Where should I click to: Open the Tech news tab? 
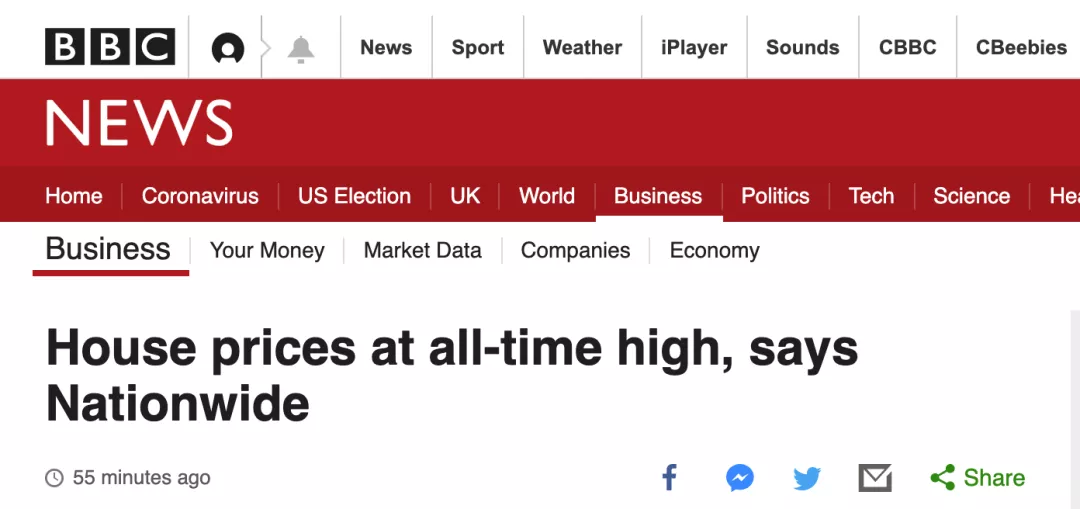[871, 196]
